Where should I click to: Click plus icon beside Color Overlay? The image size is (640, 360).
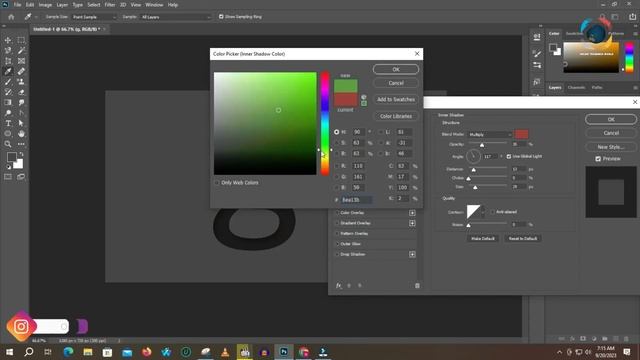pos(412,213)
